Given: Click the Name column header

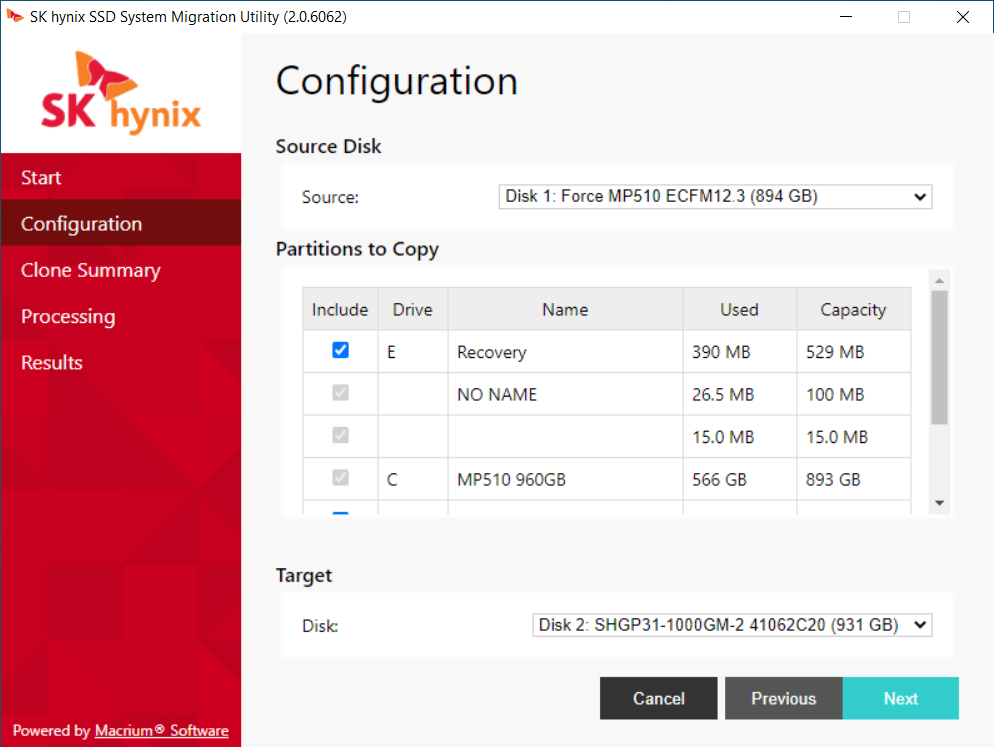Looking at the screenshot, I should [565, 309].
